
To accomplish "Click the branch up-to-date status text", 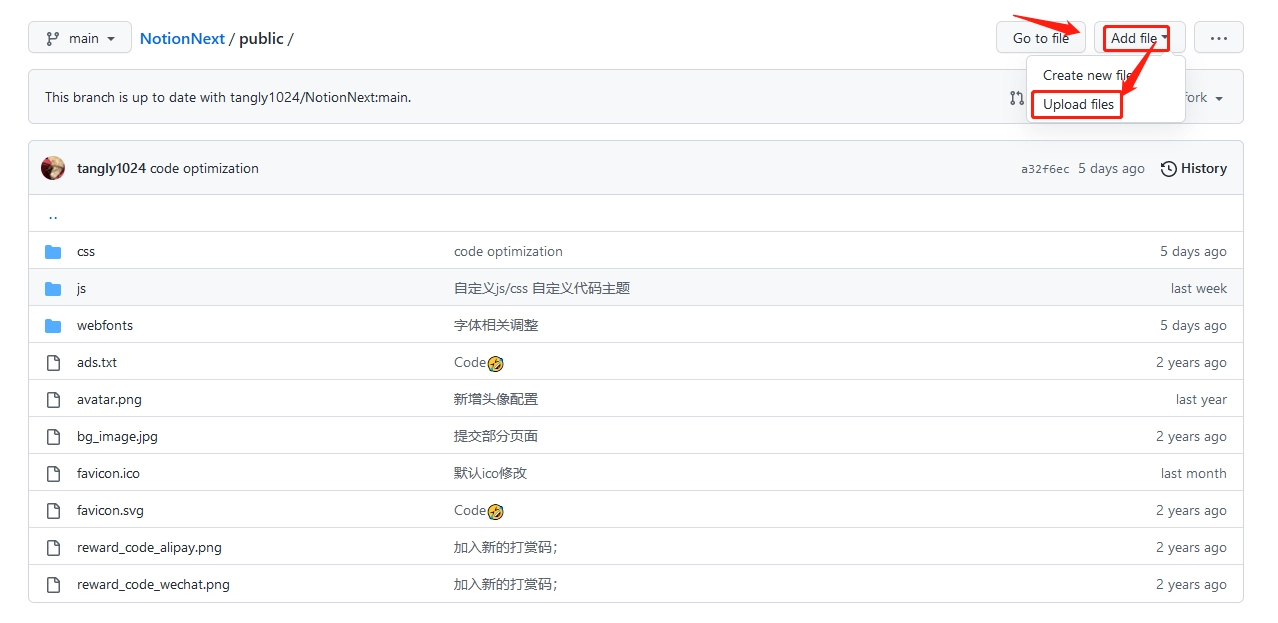I will coord(228,97).
